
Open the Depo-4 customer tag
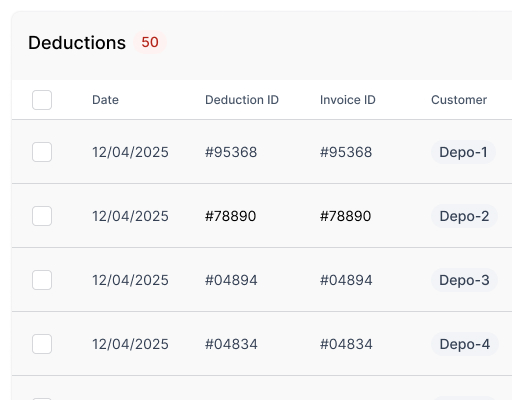coord(465,344)
